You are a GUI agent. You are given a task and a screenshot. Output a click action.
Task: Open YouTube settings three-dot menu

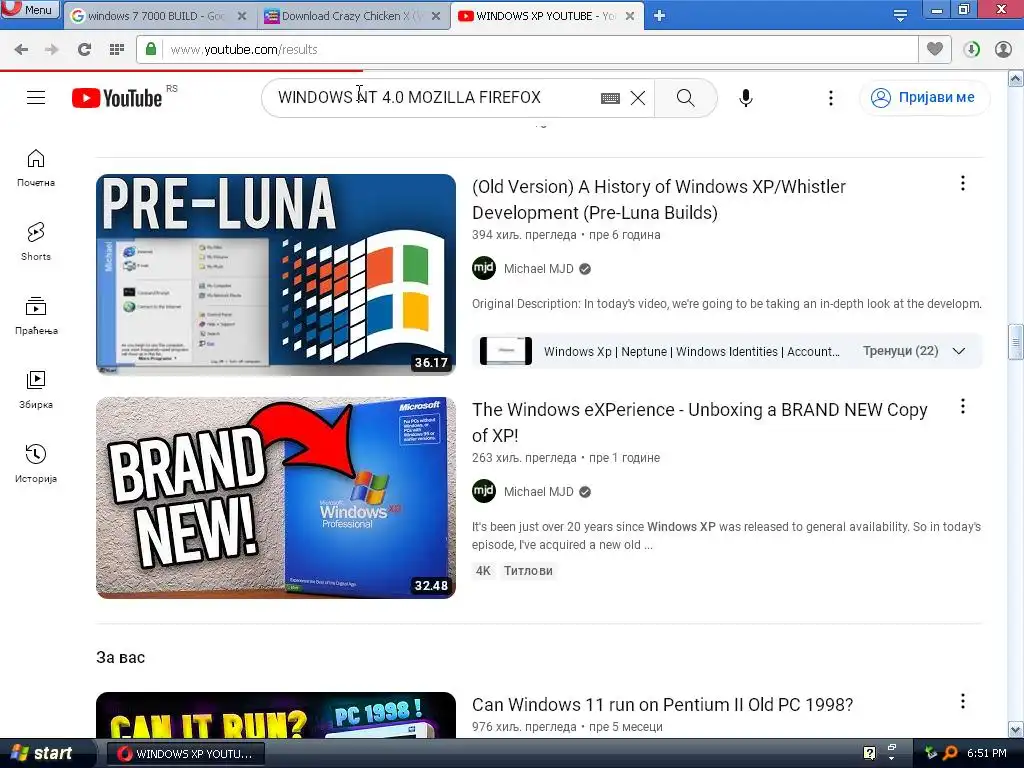click(x=831, y=98)
